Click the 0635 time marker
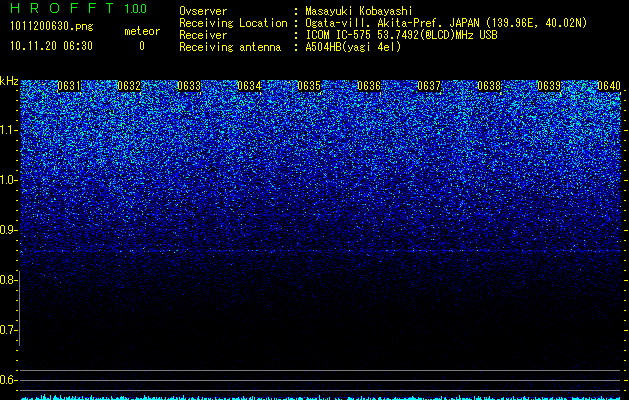The width and height of the screenshot is (629, 400). pyautogui.click(x=309, y=86)
